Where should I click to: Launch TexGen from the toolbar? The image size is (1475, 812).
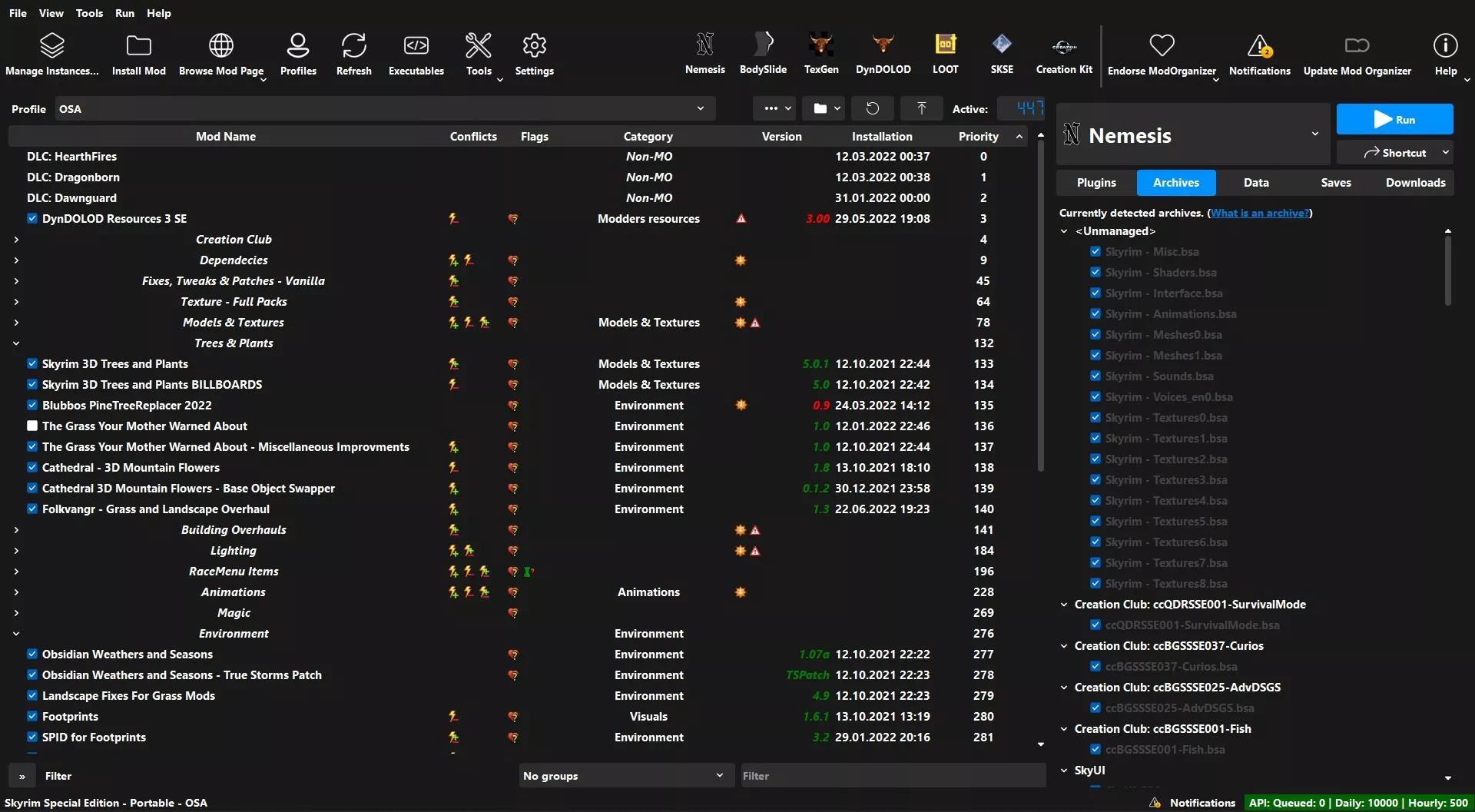(821, 53)
